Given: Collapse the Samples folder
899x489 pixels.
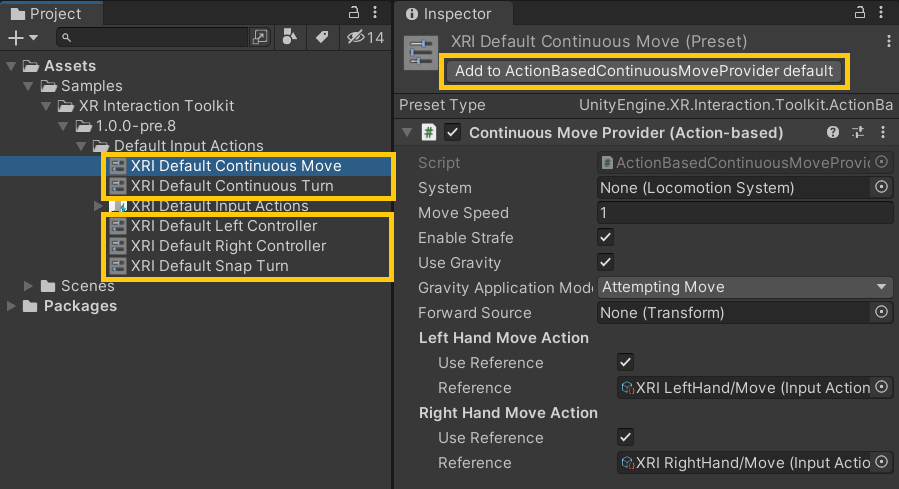Looking at the screenshot, I should (x=28, y=86).
